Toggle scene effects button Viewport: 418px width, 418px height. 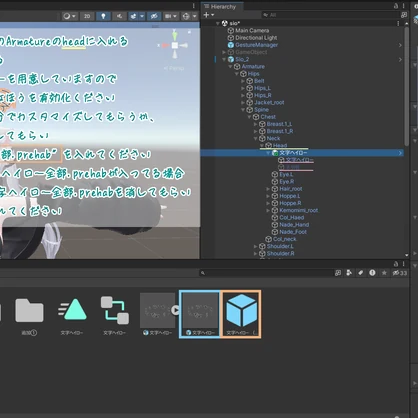tap(133, 16)
